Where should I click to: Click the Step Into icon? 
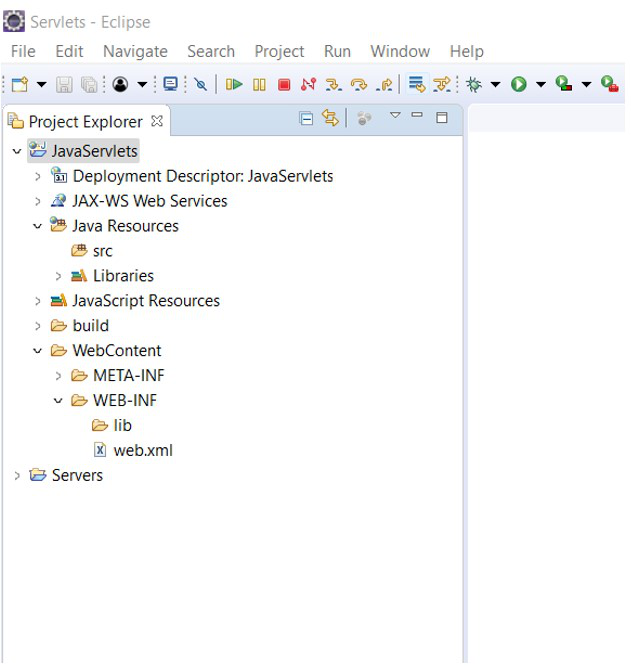334,84
